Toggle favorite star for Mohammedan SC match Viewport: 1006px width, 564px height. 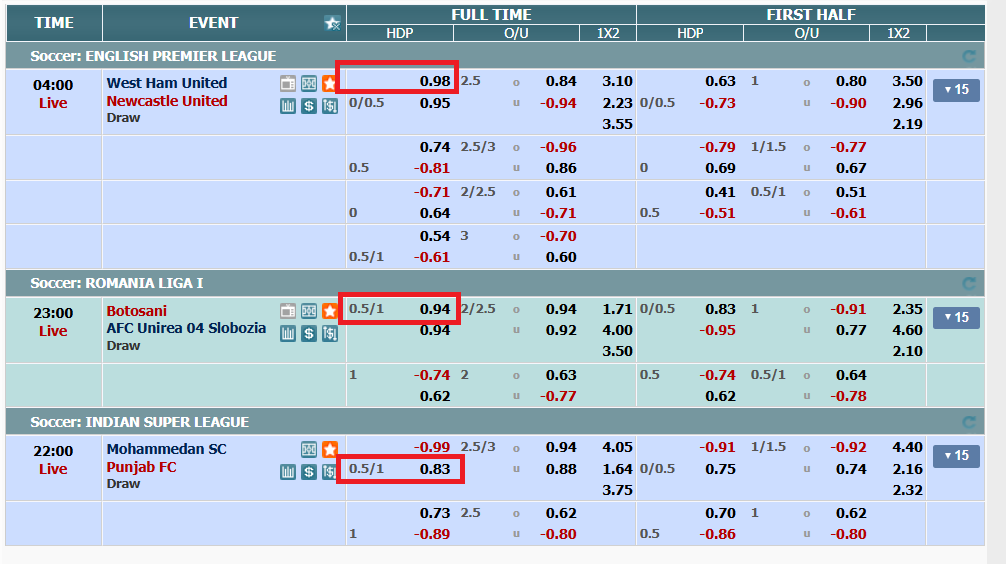(329, 450)
